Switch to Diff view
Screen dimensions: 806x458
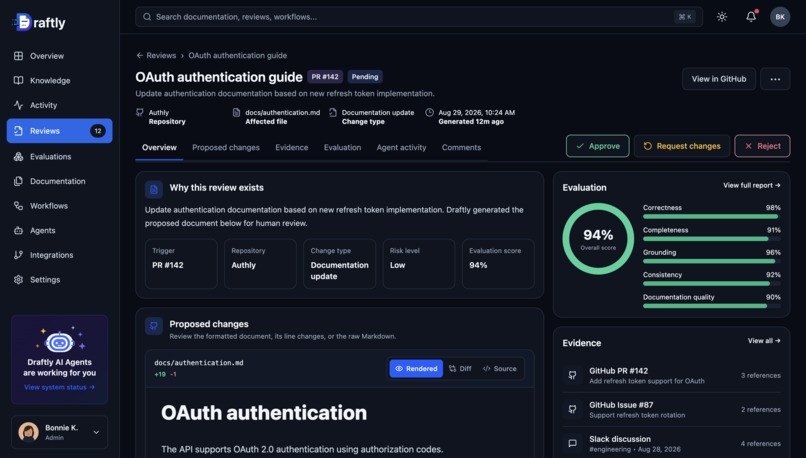pyautogui.click(x=460, y=369)
